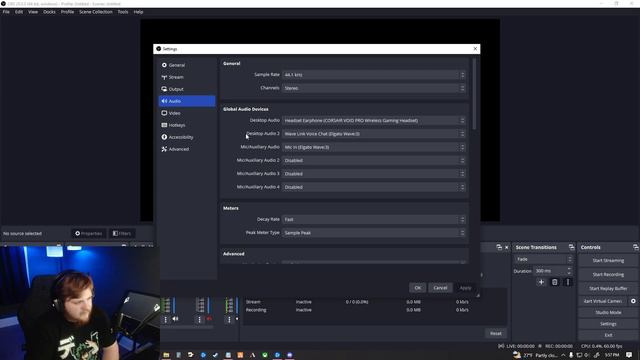This screenshot has width=640, height=360.
Task: Enable Studio Mode in Controls
Action: 608,312
